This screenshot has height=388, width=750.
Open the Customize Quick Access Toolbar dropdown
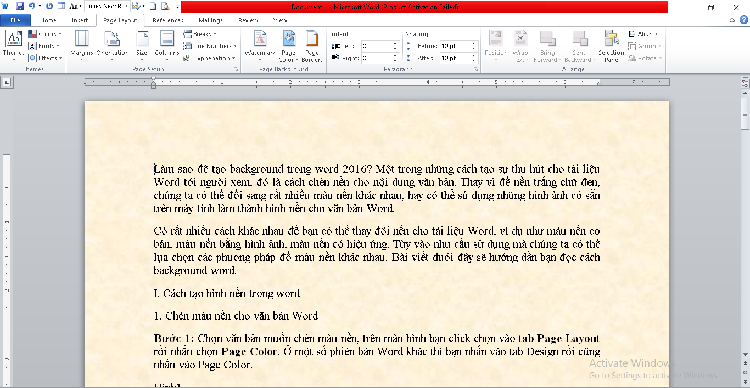[x=176, y=6]
